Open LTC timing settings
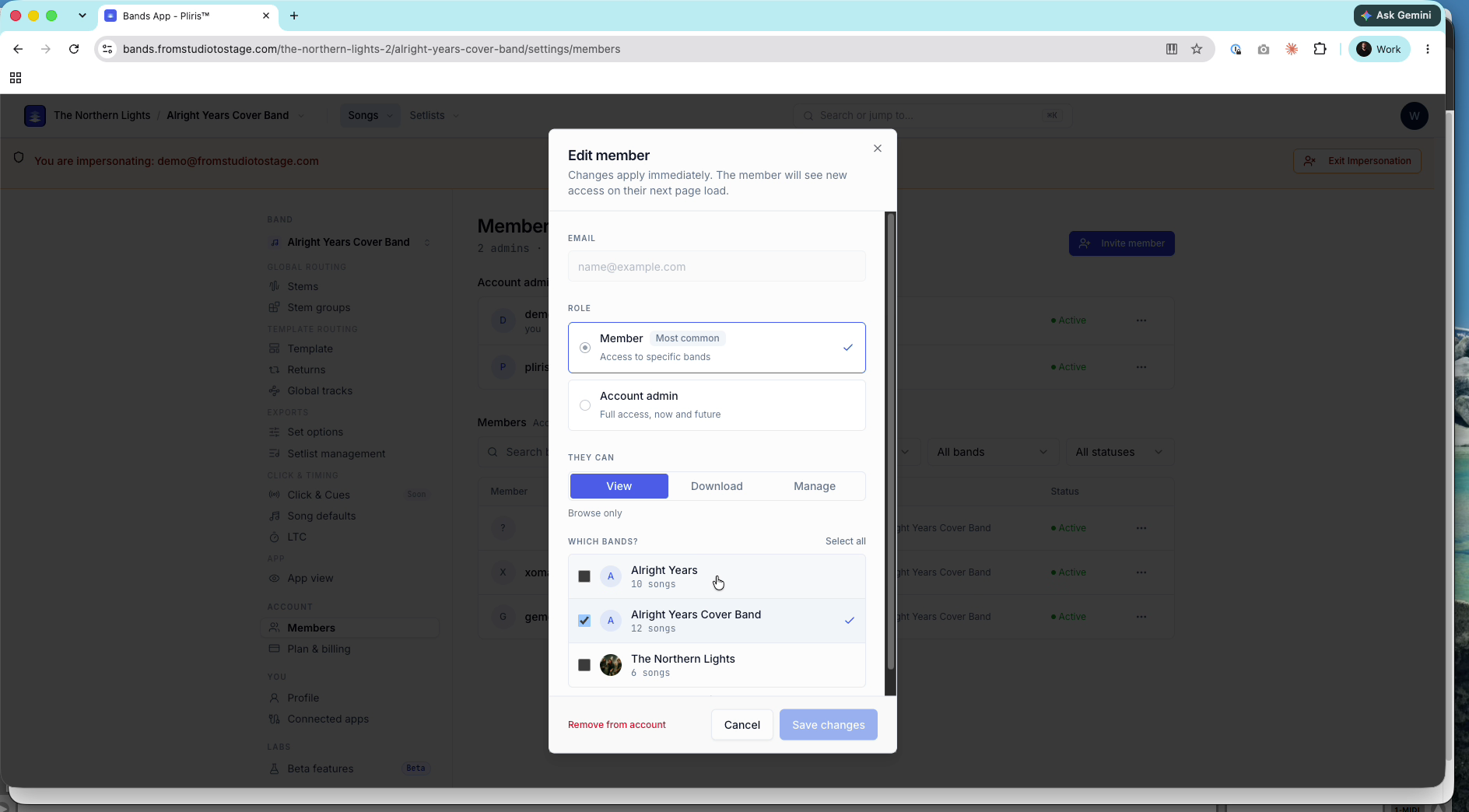This screenshot has height=812, width=1469. 296,537
